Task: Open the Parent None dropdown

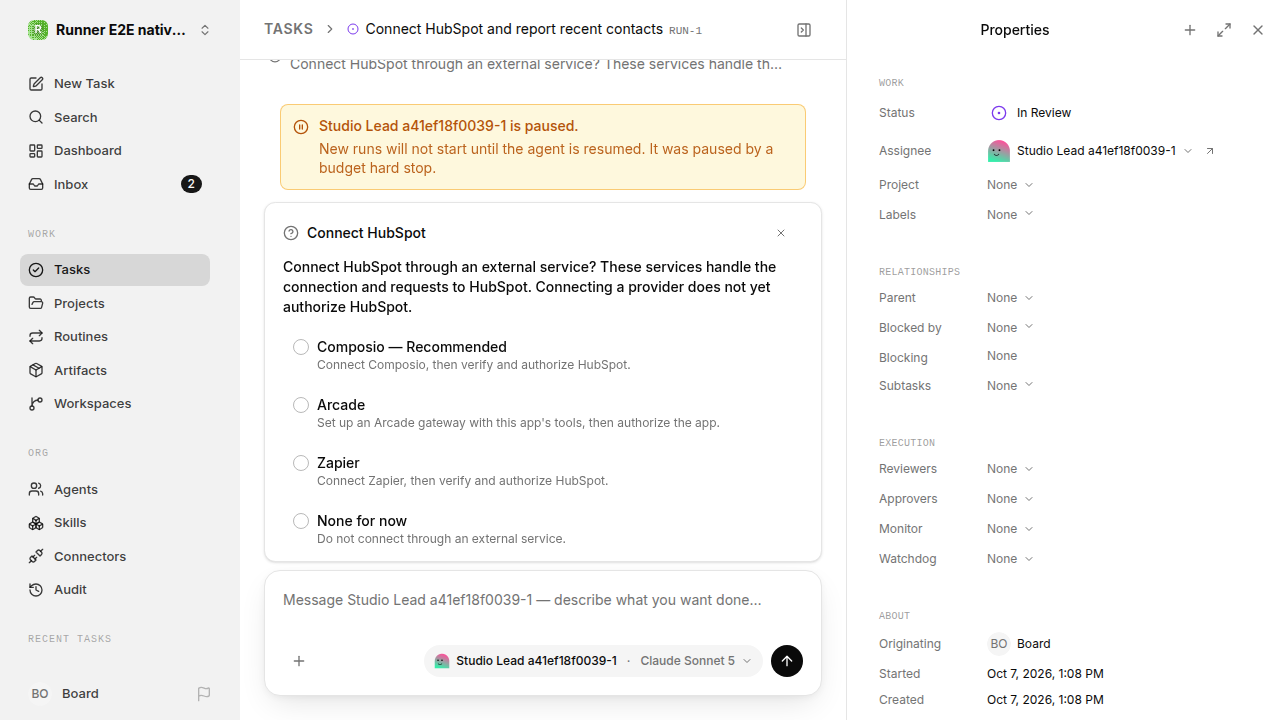Action: click(1010, 298)
